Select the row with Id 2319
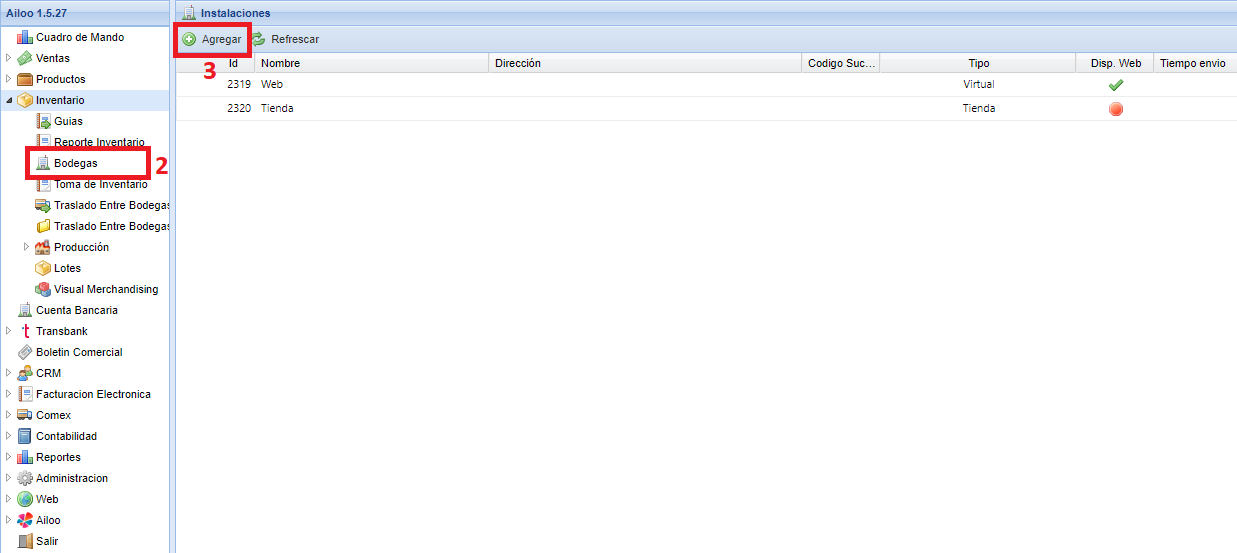Image resolution: width=1237 pixels, height=553 pixels. click(706, 85)
